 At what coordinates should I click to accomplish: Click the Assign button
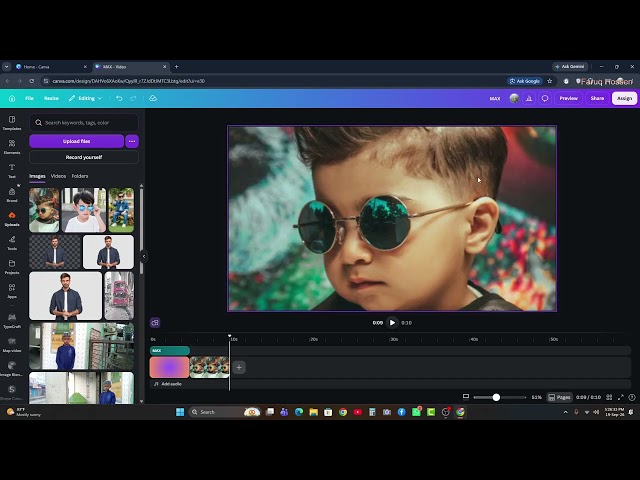pos(624,98)
